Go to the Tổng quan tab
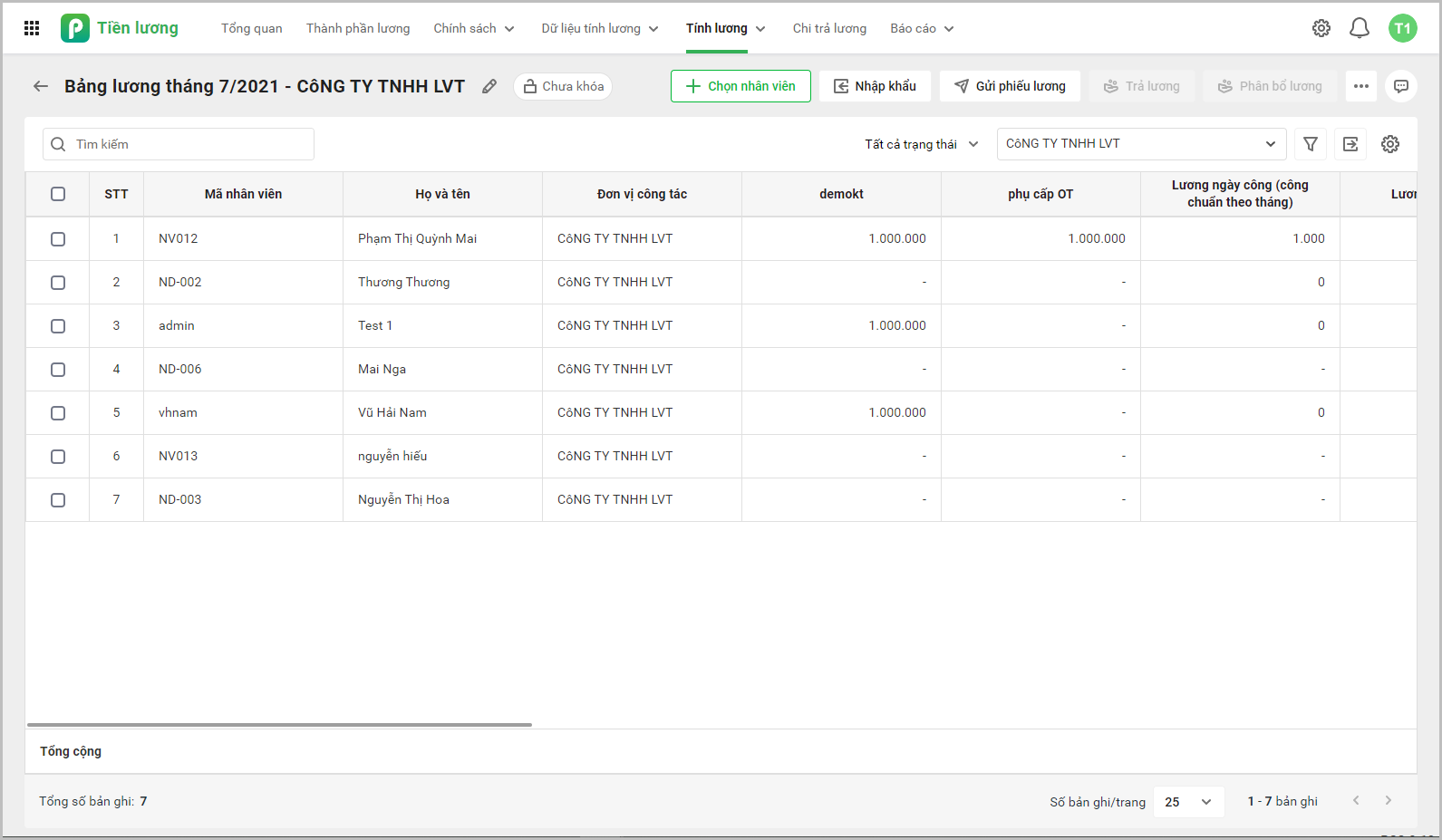1442x840 pixels. pos(251,28)
